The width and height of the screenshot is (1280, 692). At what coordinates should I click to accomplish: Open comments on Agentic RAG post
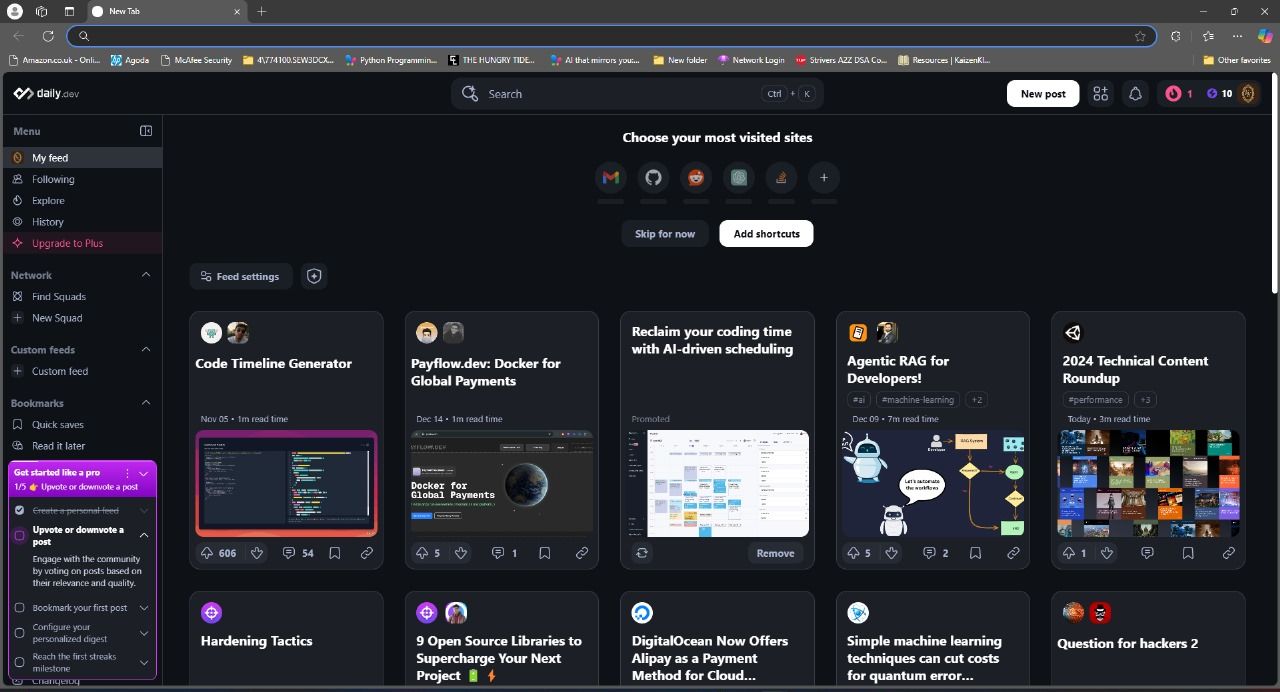(x=929, y=553)
